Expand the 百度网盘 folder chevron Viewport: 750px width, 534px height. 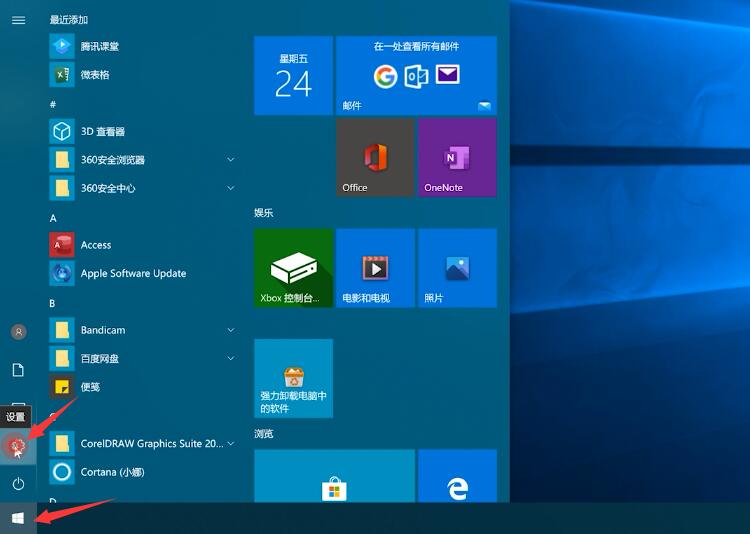pyautogui.click(x=231, y=358)
